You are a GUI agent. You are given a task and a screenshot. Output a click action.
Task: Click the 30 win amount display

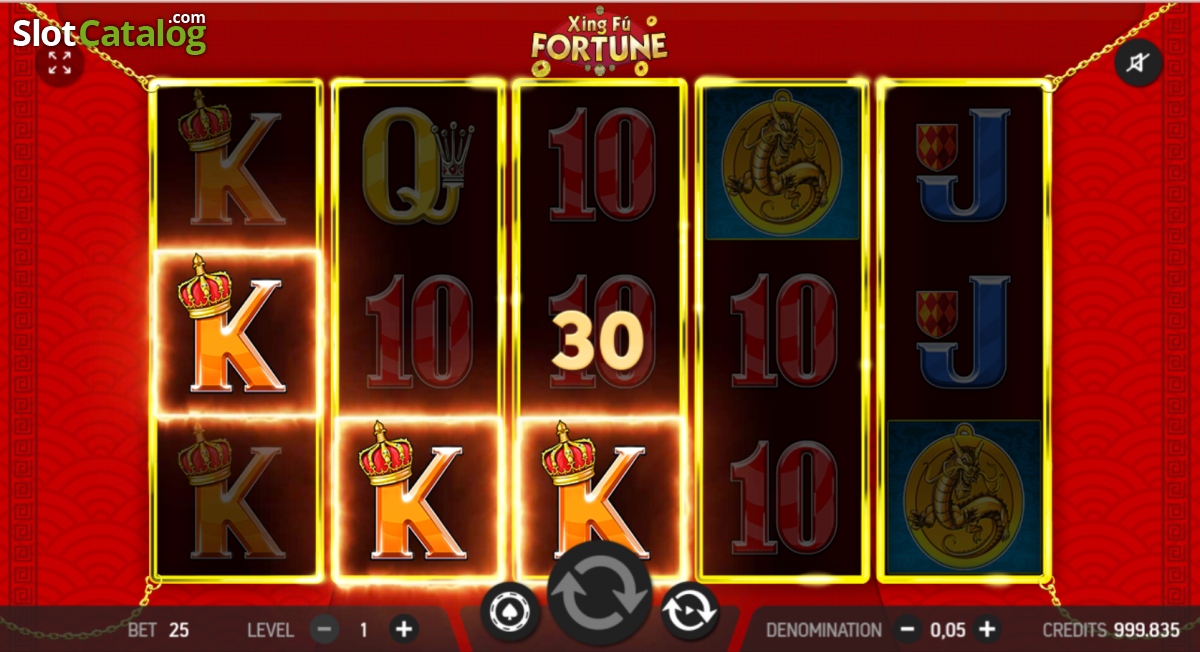pyautogui.click(x=598, y=342)
